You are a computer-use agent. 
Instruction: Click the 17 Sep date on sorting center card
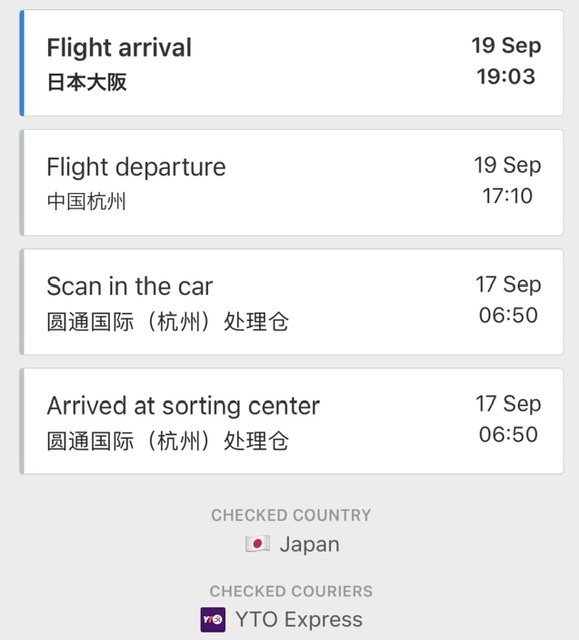click(508, 404)
